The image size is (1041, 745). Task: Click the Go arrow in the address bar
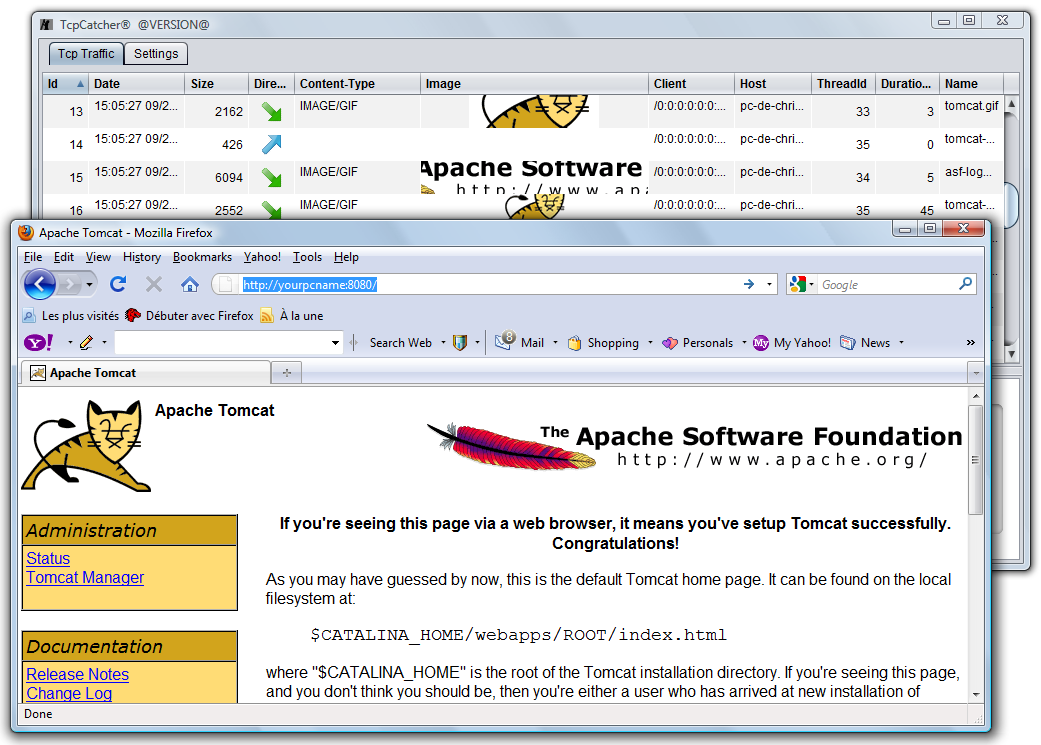click(x=749, y=284)
